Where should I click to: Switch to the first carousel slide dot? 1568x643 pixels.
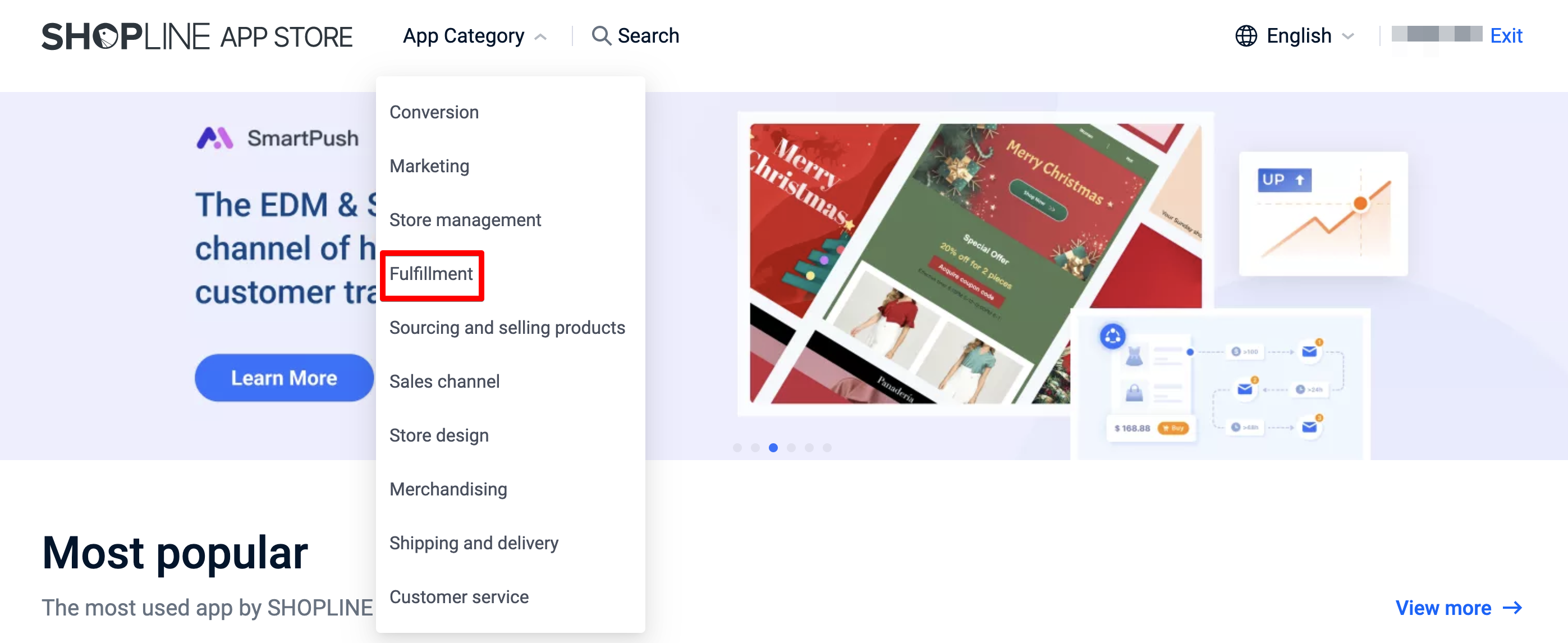737,447
